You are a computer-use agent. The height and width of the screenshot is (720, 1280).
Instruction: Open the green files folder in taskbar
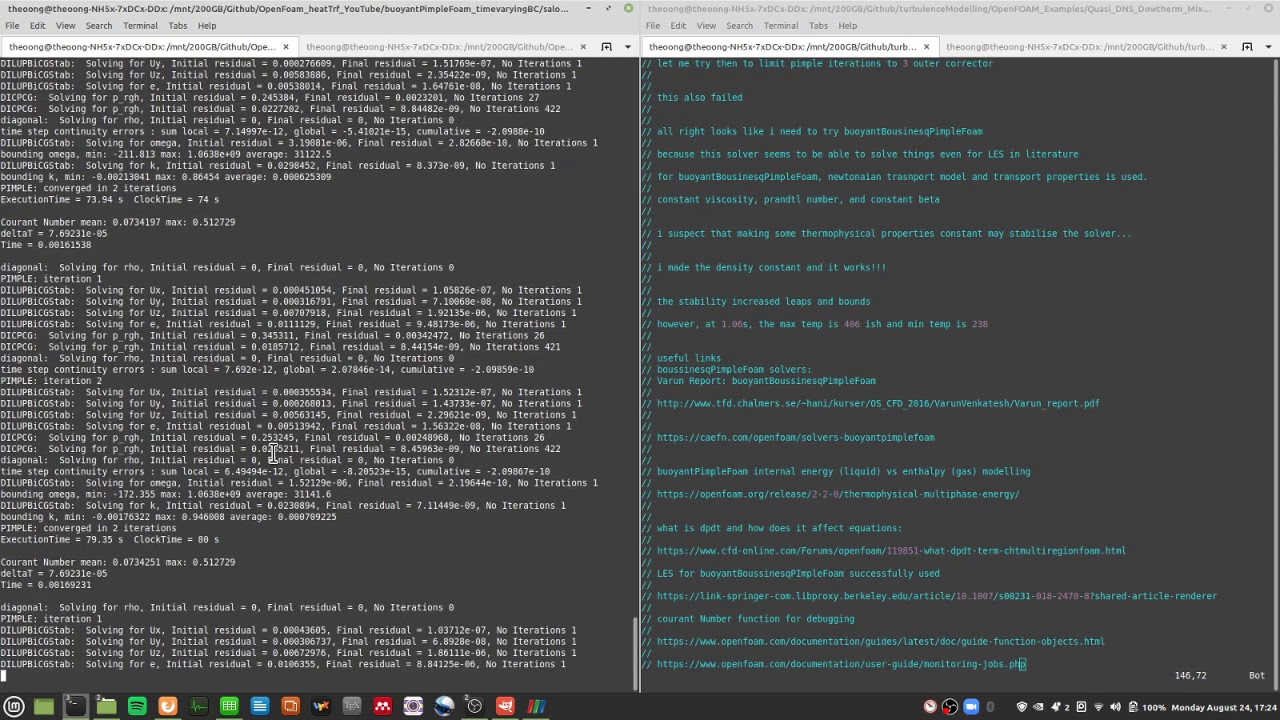click(44, 707)
